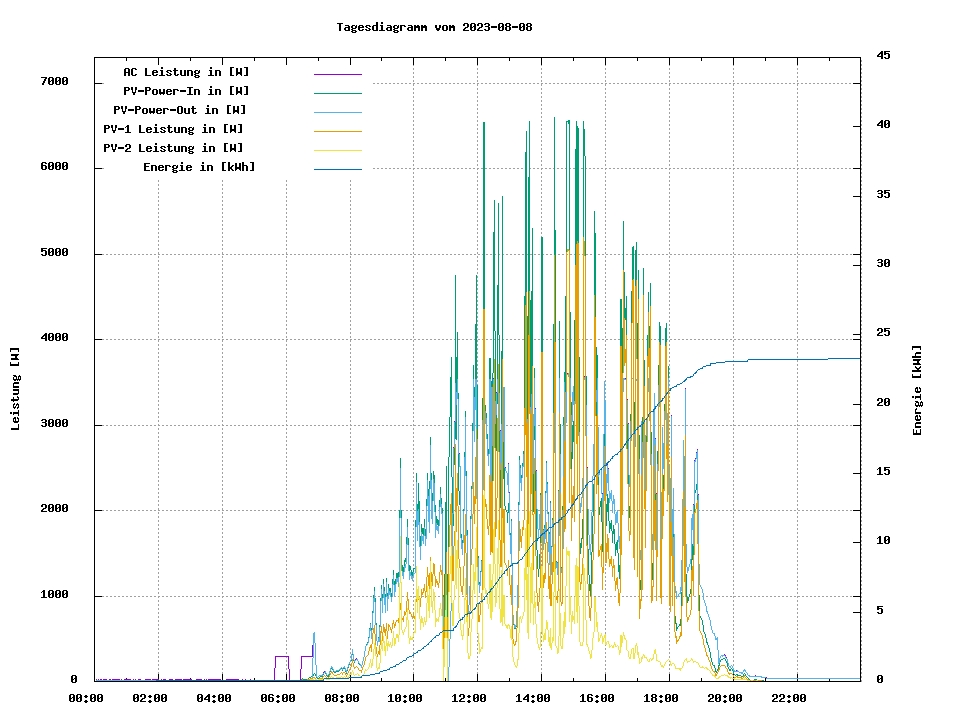Click the 'PV-Power-Out in [W]' legend entry
This screenshot has width=960, height=720.
click(x=180, y=110)
